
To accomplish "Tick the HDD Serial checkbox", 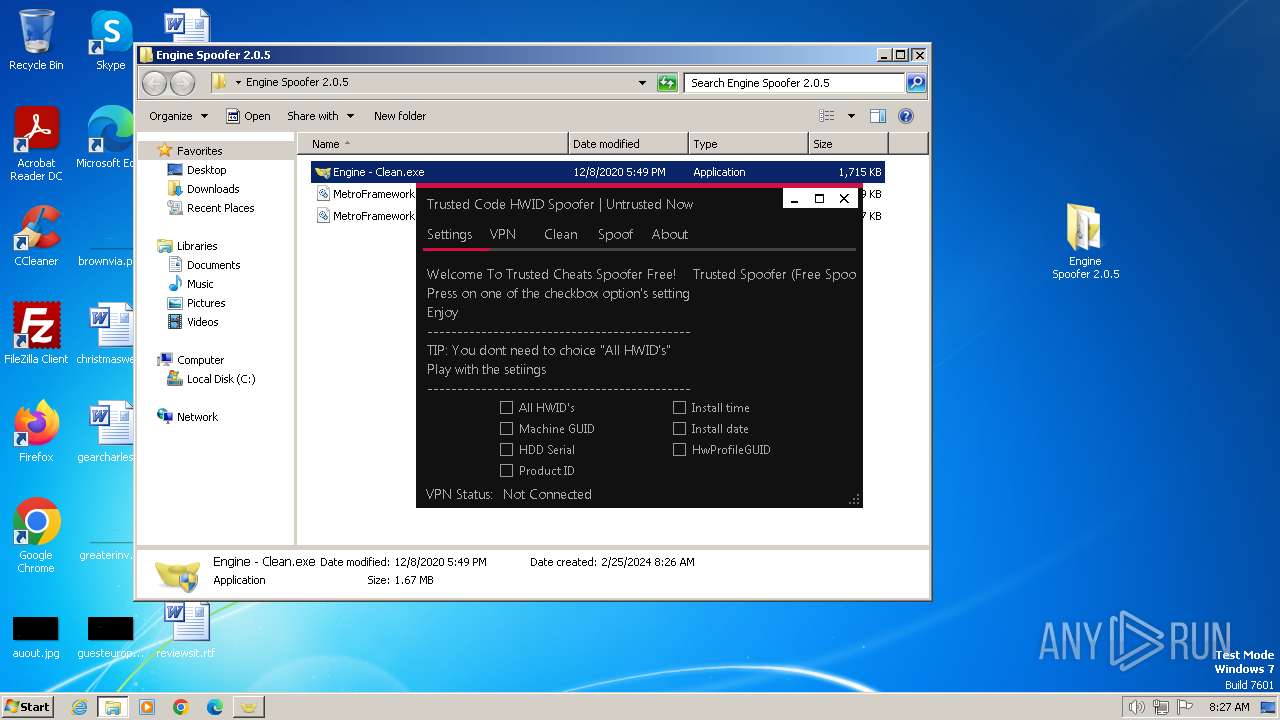I will click(506, 450).
